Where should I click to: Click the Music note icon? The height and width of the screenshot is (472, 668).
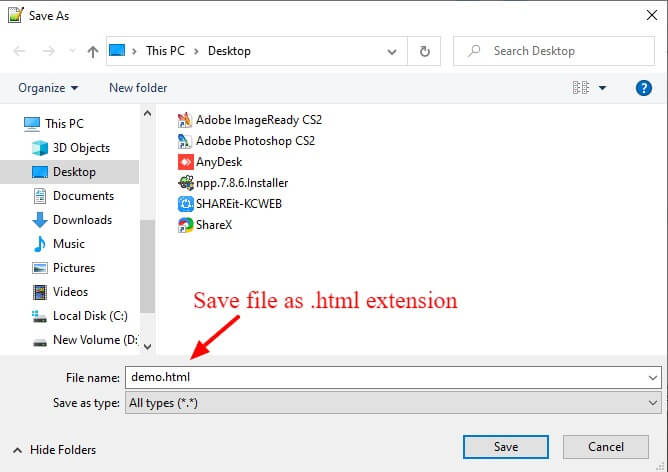click(40, 244)
